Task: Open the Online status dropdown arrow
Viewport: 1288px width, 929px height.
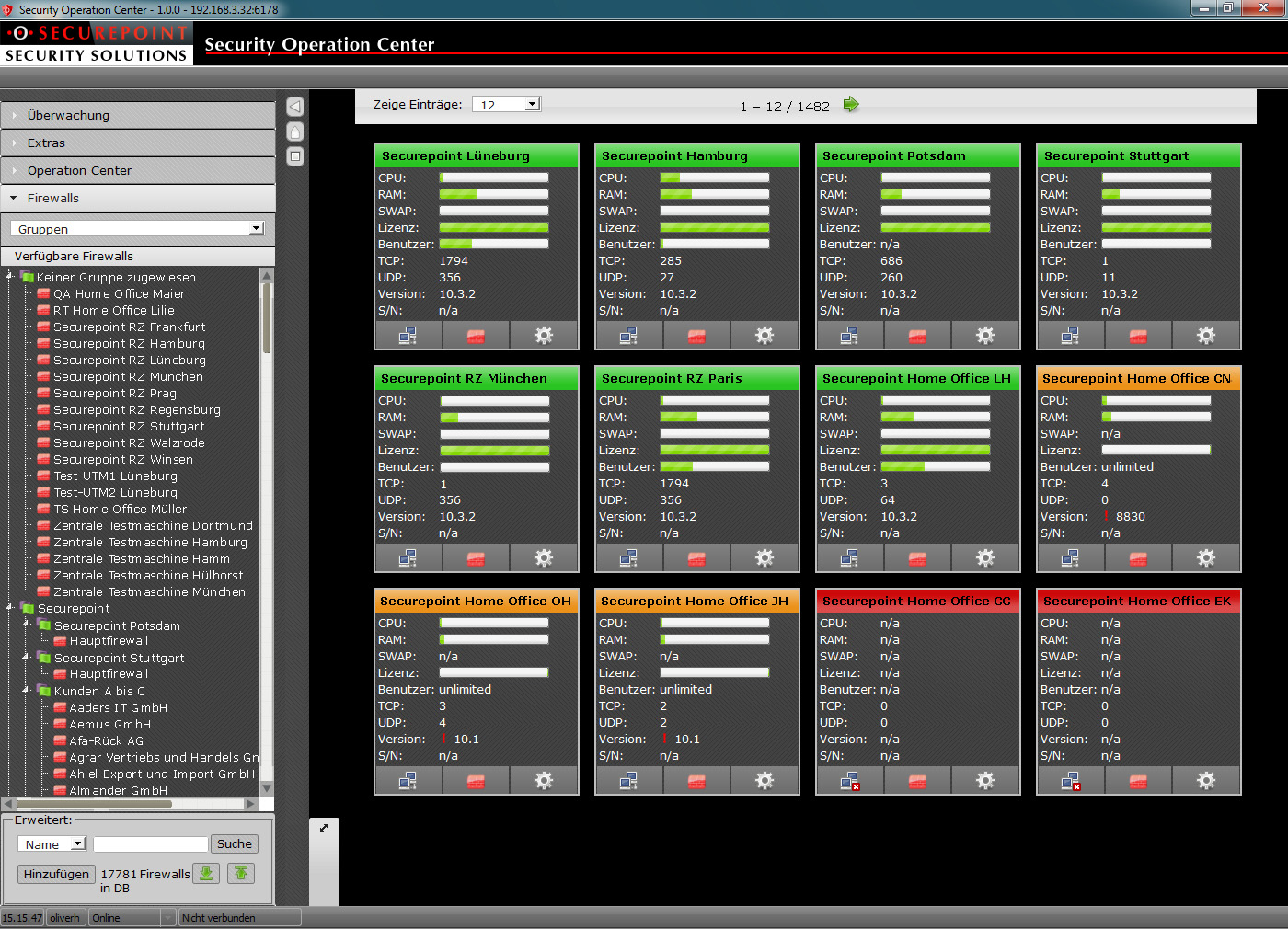Action: (168, 917)
